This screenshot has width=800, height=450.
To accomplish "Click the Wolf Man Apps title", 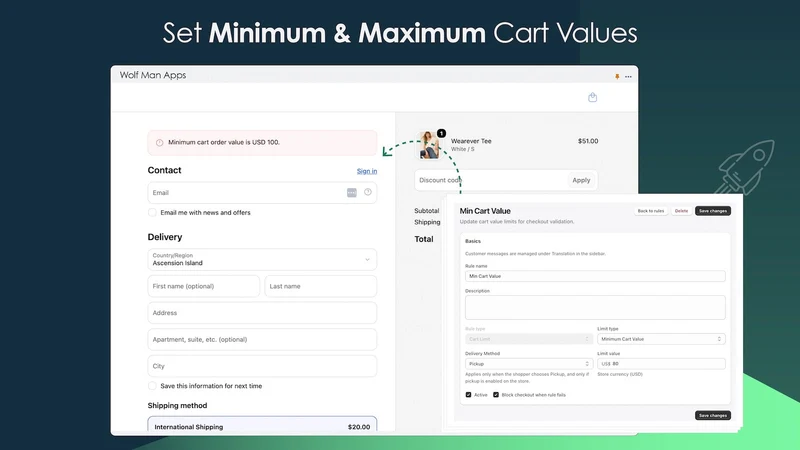I will 153,75.
